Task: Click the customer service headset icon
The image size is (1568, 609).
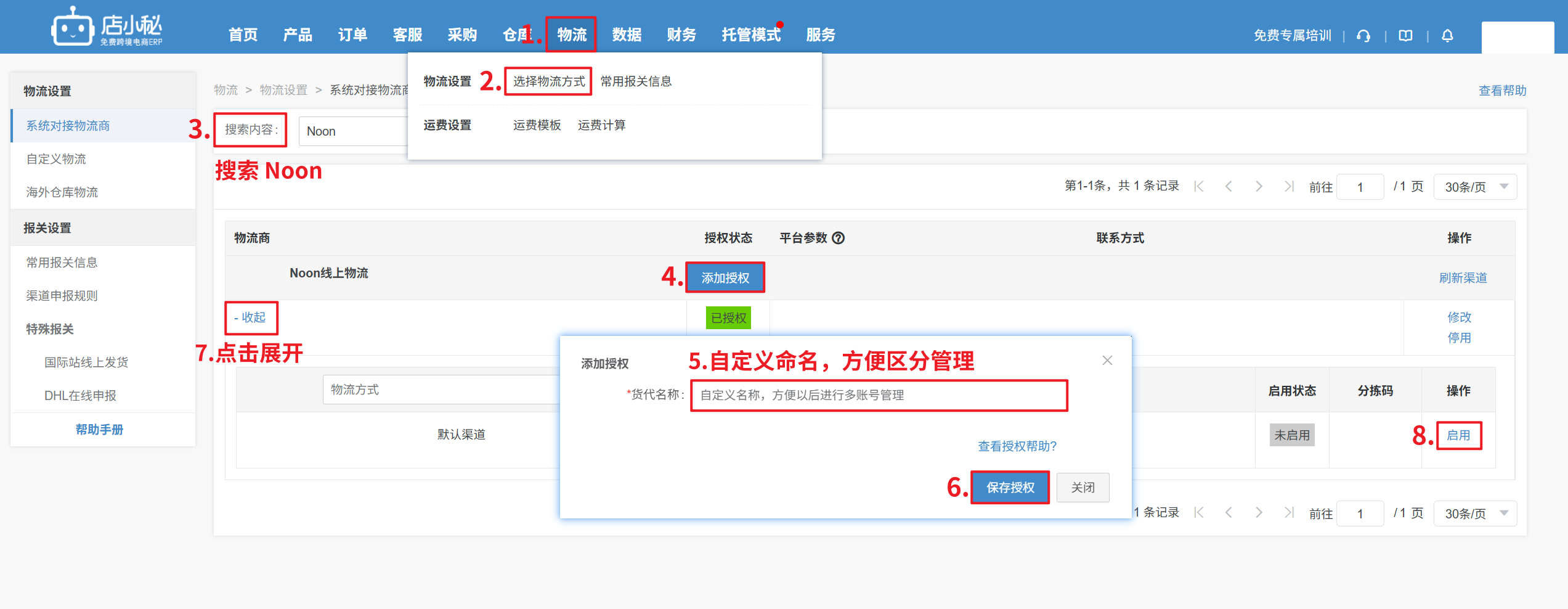Action: click(1363, 36)
